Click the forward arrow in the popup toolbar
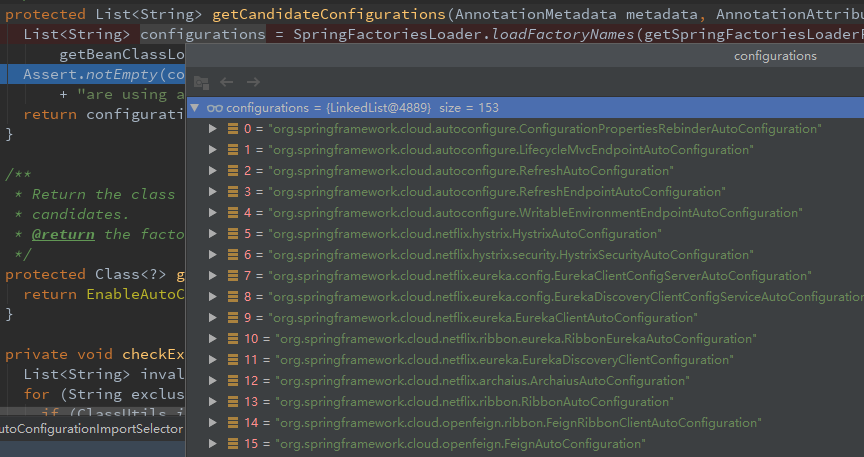 tap(253, 82)
